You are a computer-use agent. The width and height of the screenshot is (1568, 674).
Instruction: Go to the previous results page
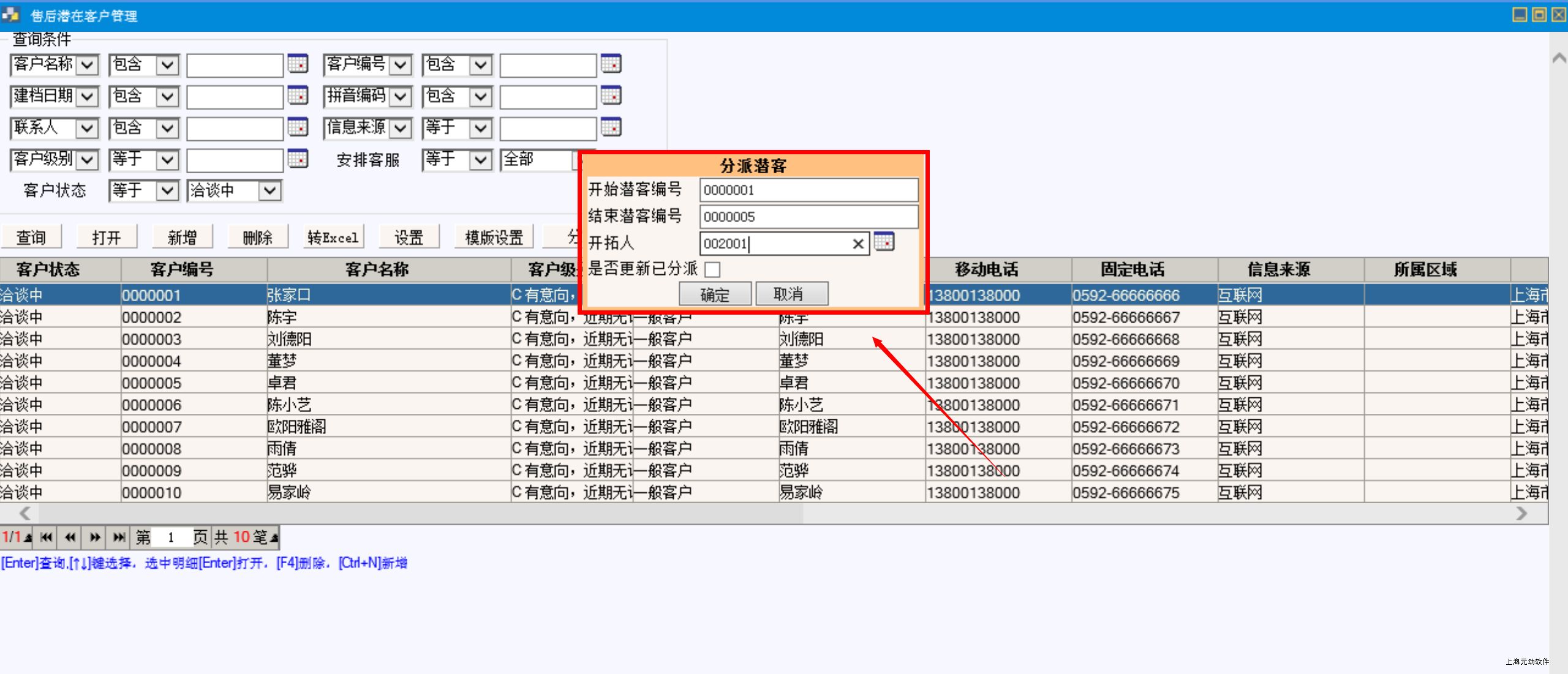click(70, 537)
